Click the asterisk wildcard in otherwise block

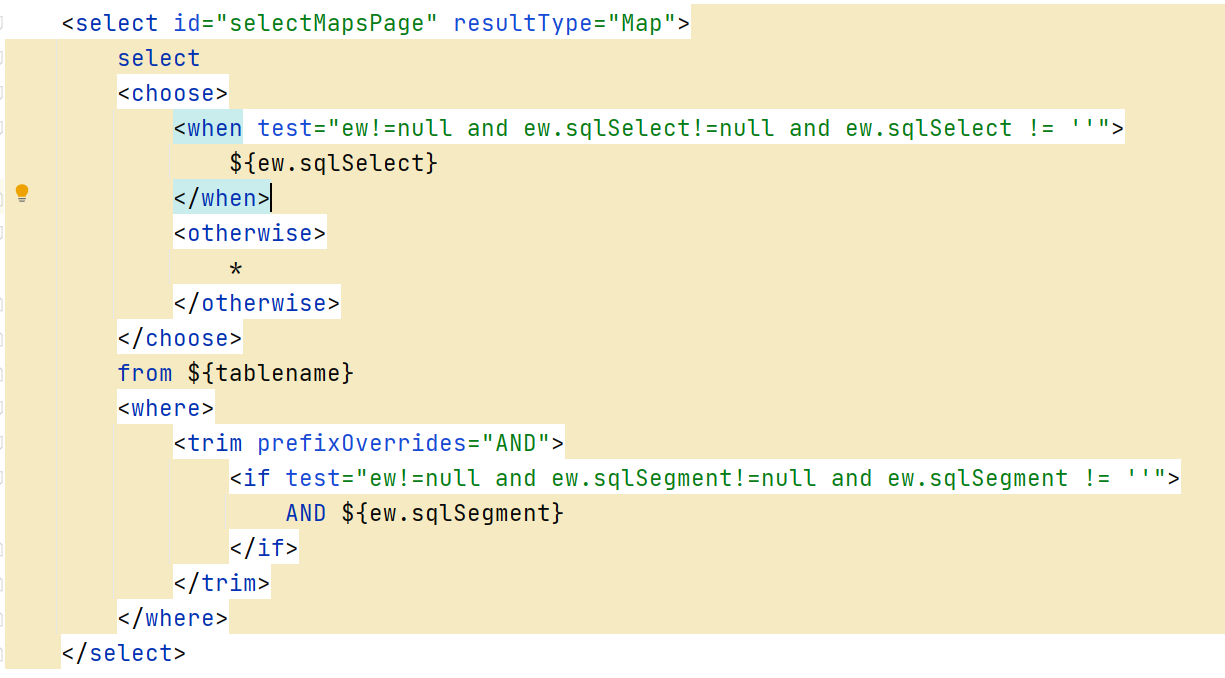click(236, 269)
